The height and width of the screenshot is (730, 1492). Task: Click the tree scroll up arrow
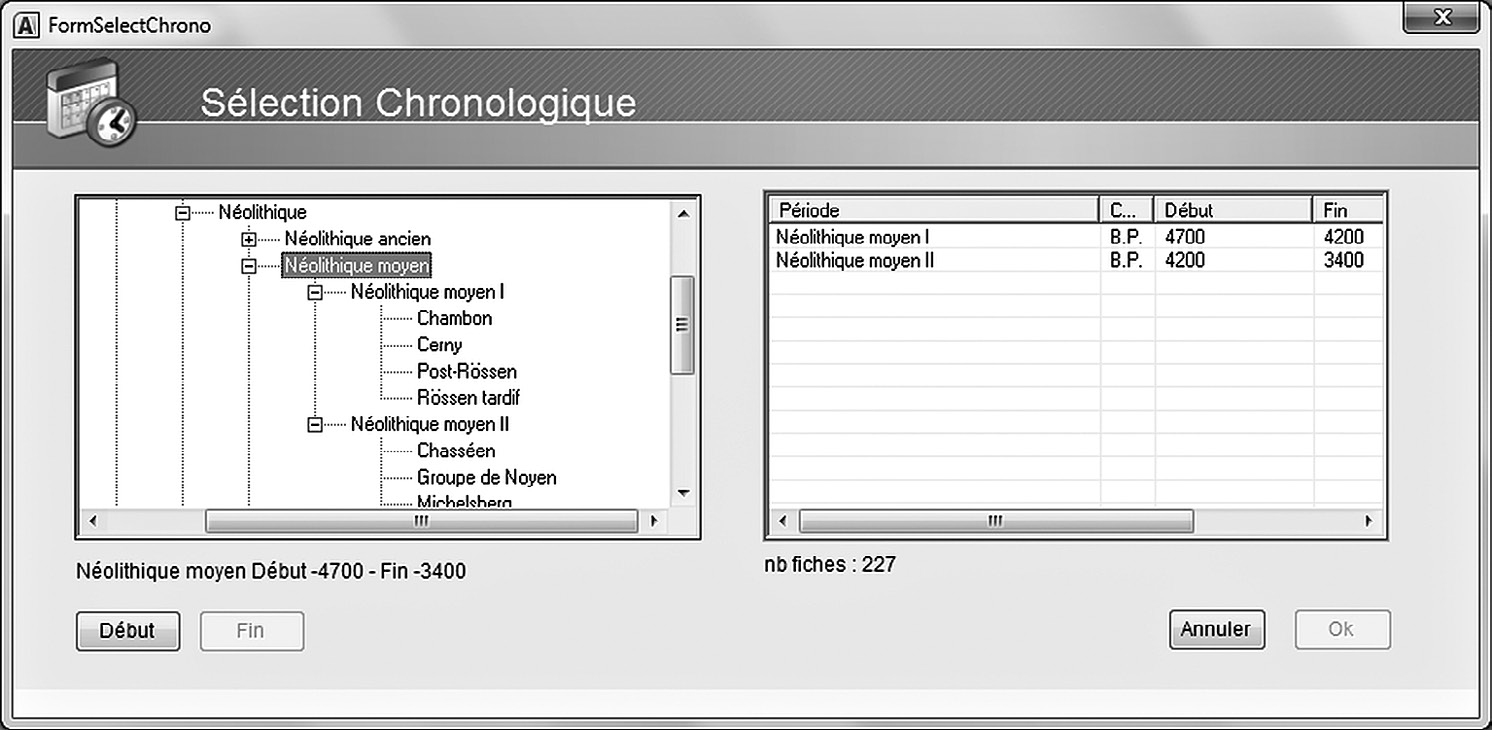[683, 212]
